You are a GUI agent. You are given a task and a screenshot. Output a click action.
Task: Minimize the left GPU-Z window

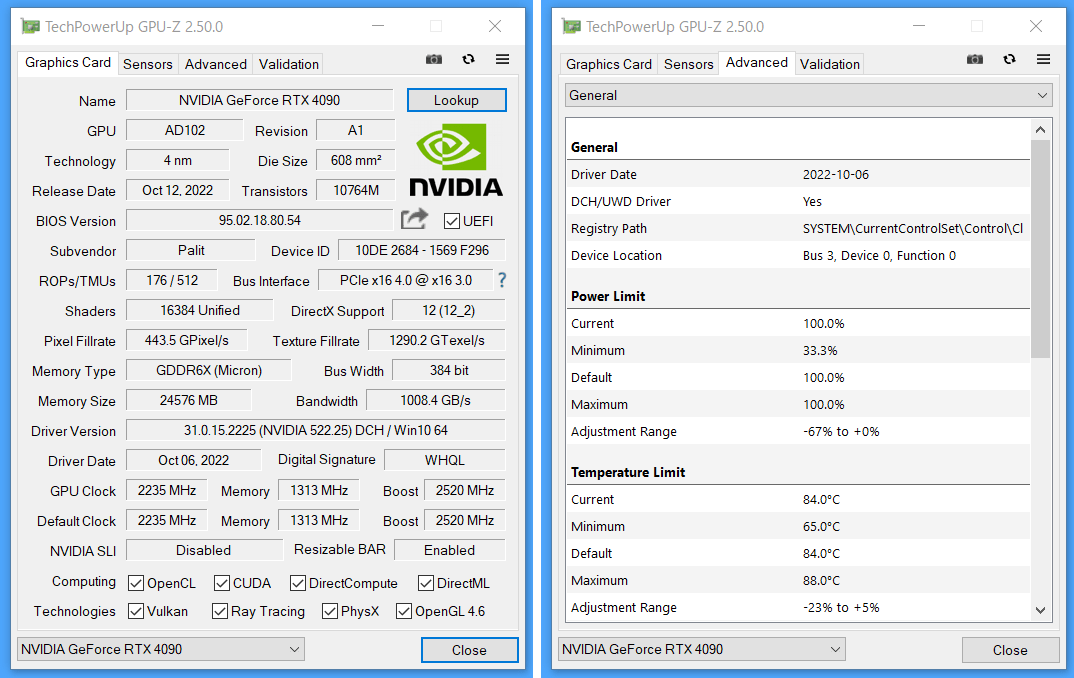tap(378, 27)
